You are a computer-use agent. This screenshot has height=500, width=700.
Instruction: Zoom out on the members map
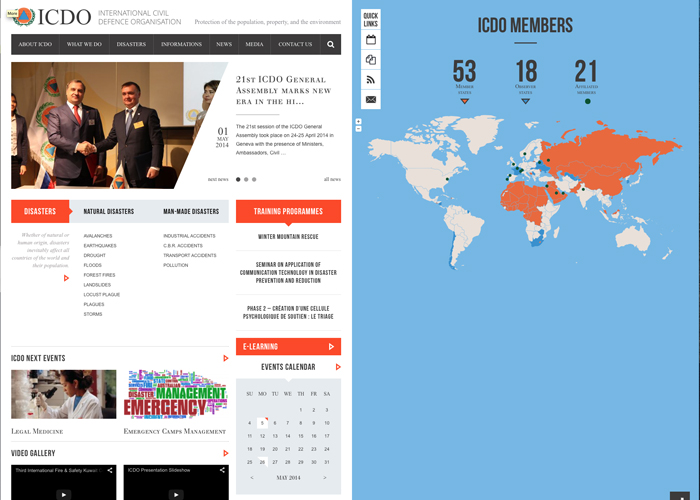[358, 129]
